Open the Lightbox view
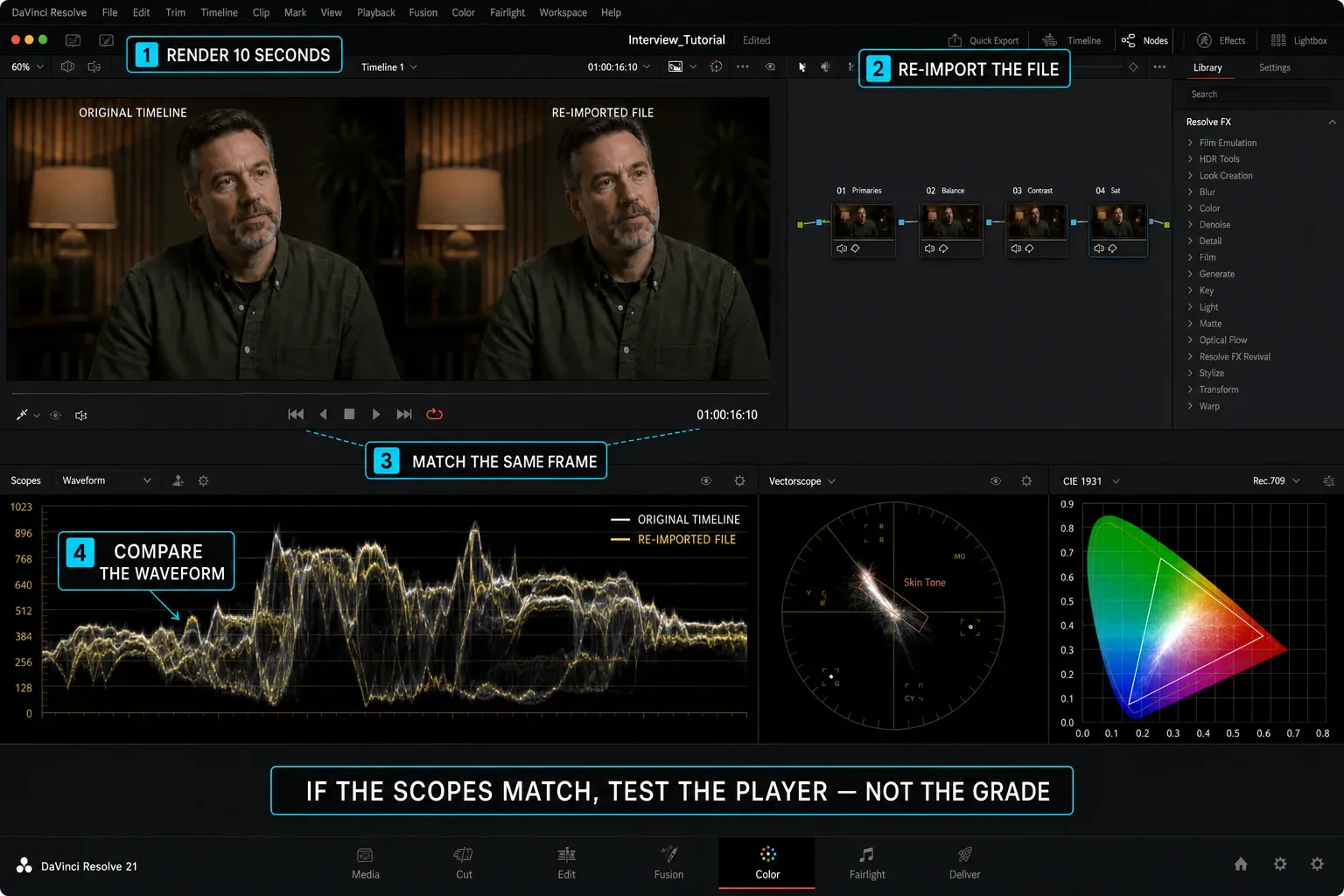This screenshot has height=896, width=1344. pyautogui.click(x=1299, y=40)
